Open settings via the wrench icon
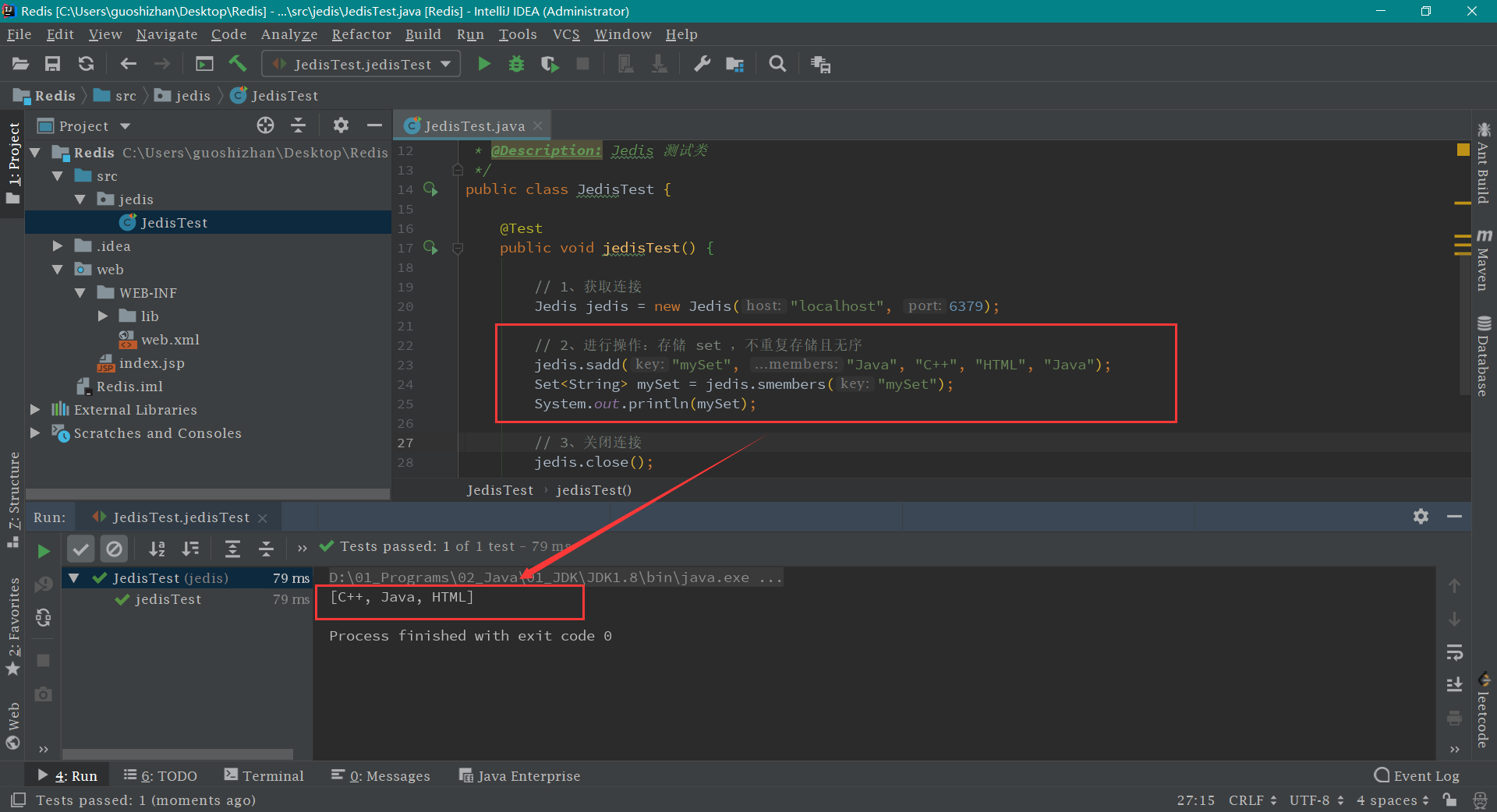This screenshot has width=1497, height=812. 702,64
